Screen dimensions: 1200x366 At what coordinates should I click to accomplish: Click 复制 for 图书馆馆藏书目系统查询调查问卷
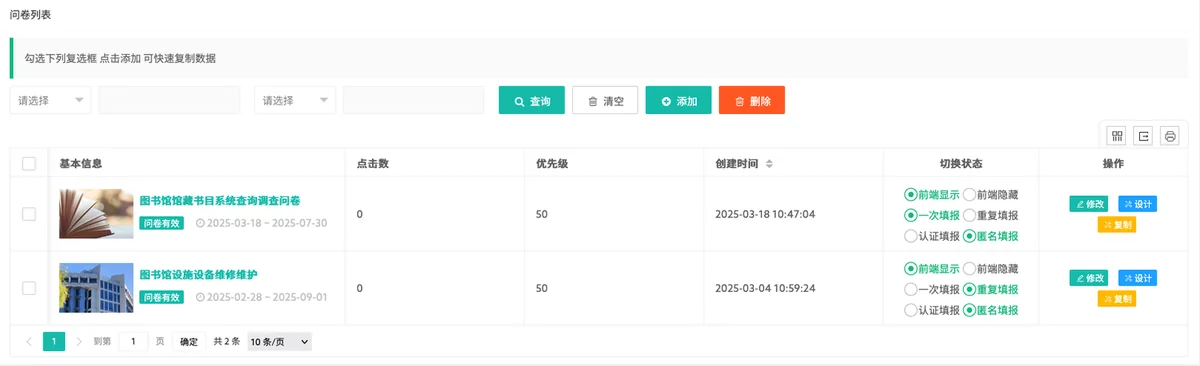coord(1117,225)
